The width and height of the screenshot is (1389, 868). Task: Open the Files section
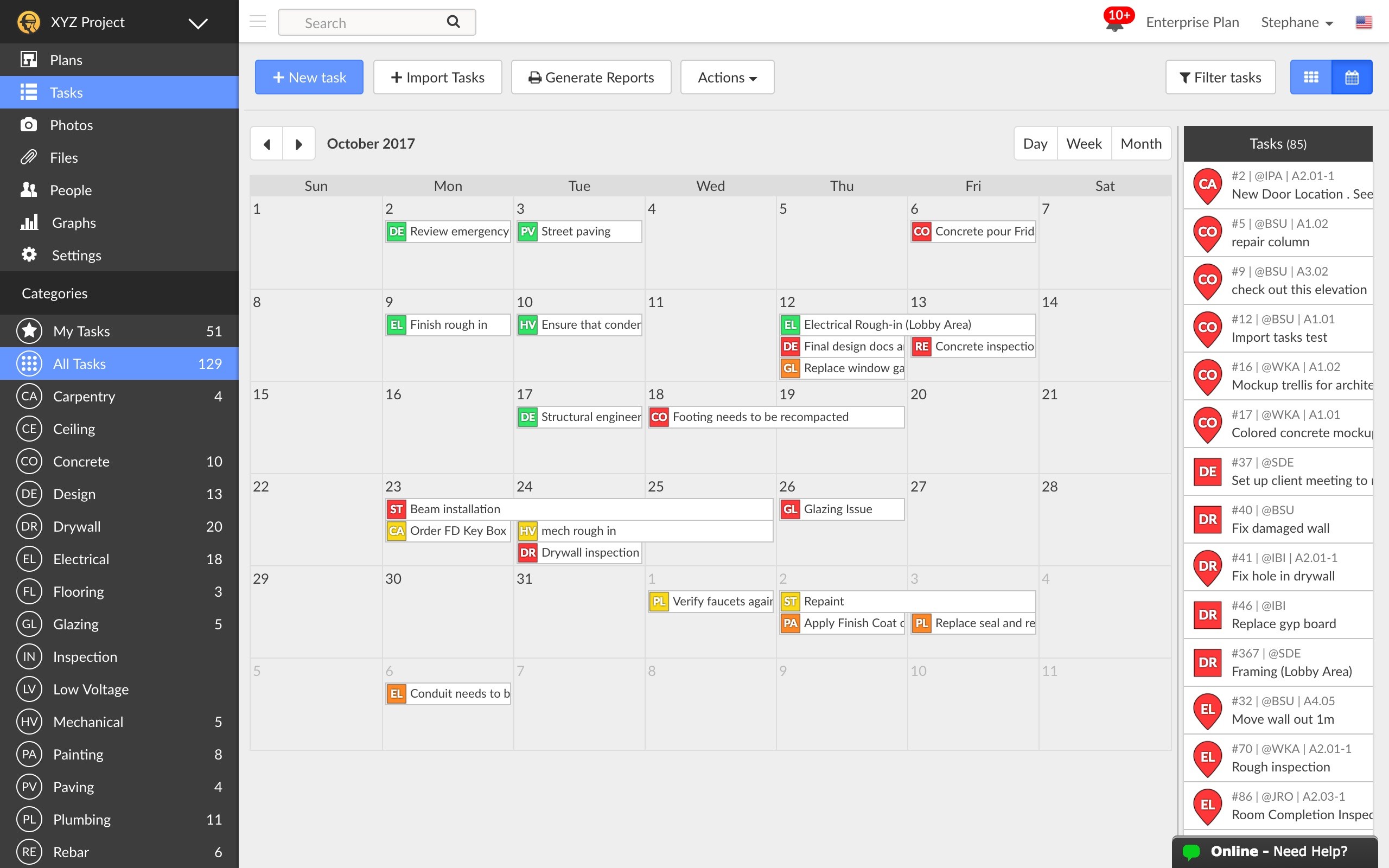pyautogui.click(x=63, y=157)
